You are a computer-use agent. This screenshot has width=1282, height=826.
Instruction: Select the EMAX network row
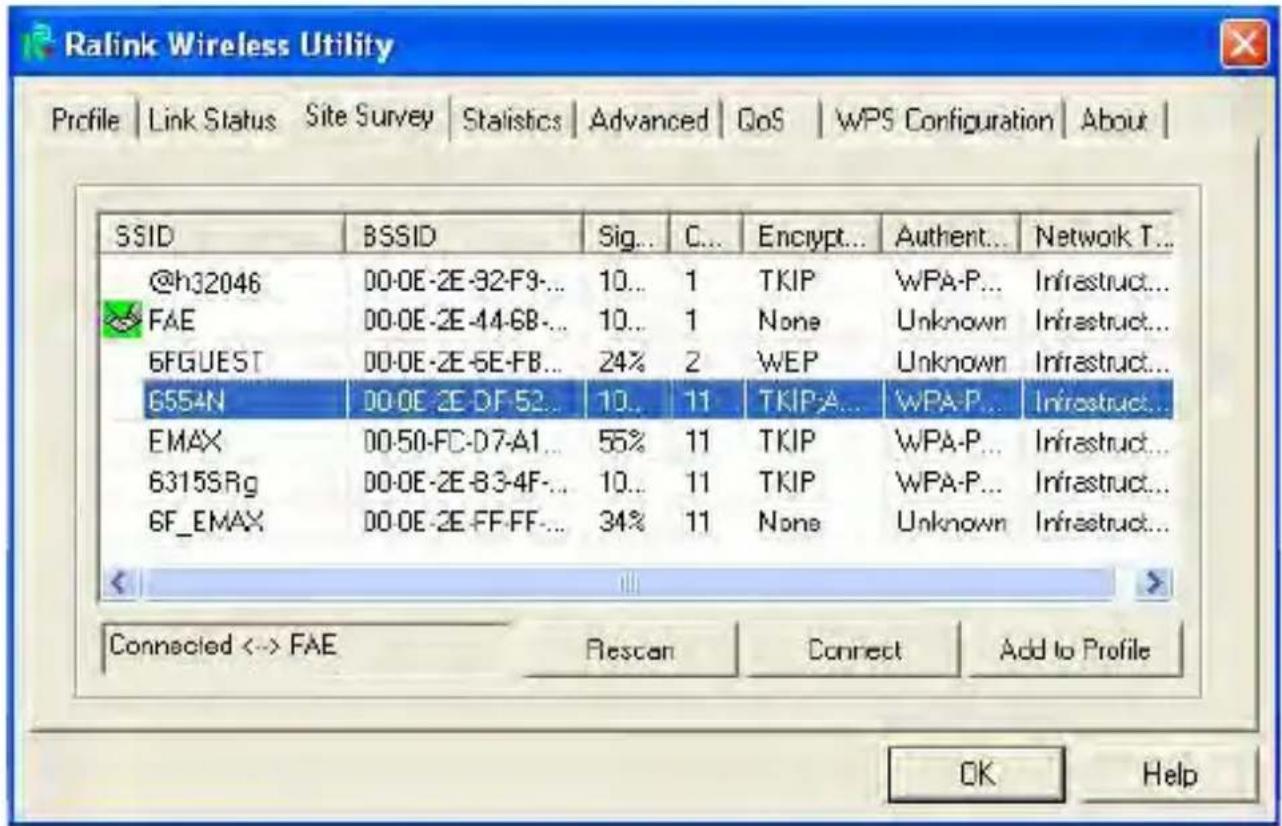635,441
